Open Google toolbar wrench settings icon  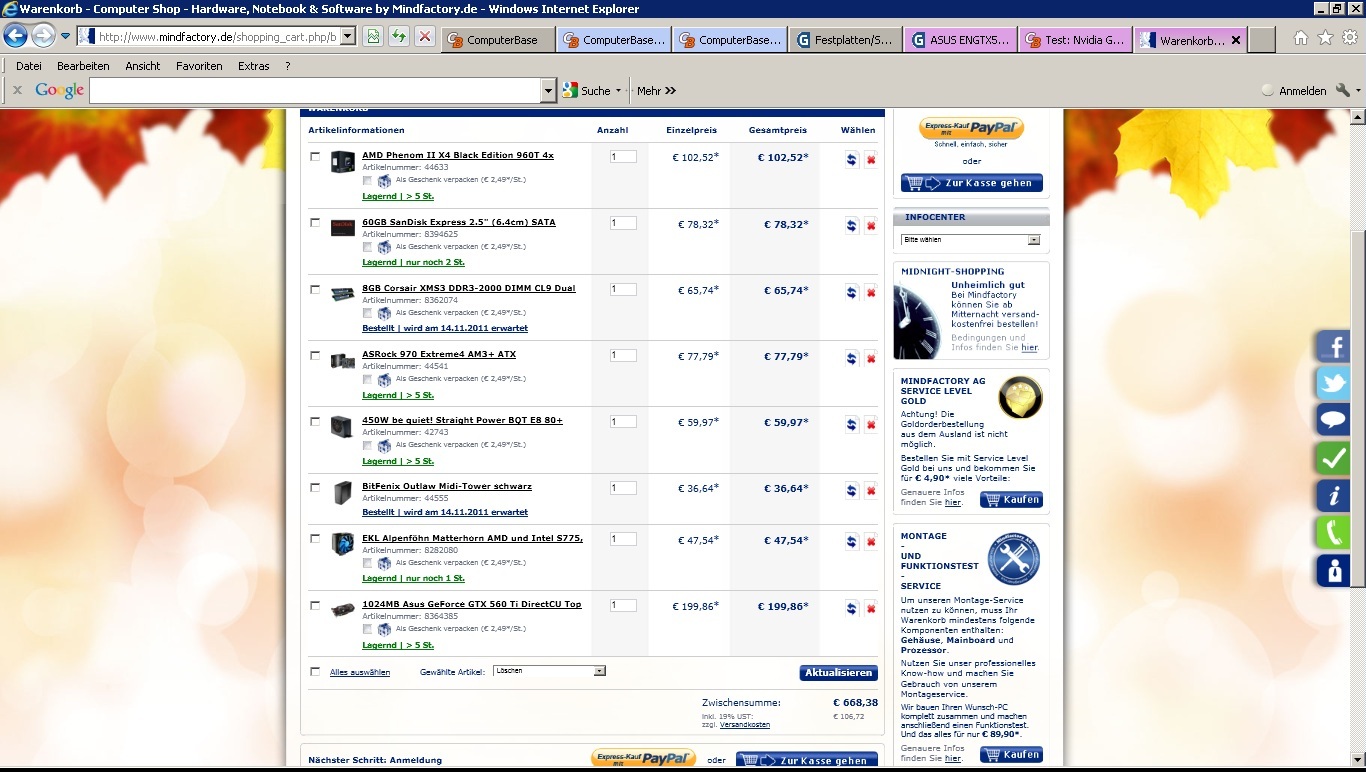click(1343, 90)
